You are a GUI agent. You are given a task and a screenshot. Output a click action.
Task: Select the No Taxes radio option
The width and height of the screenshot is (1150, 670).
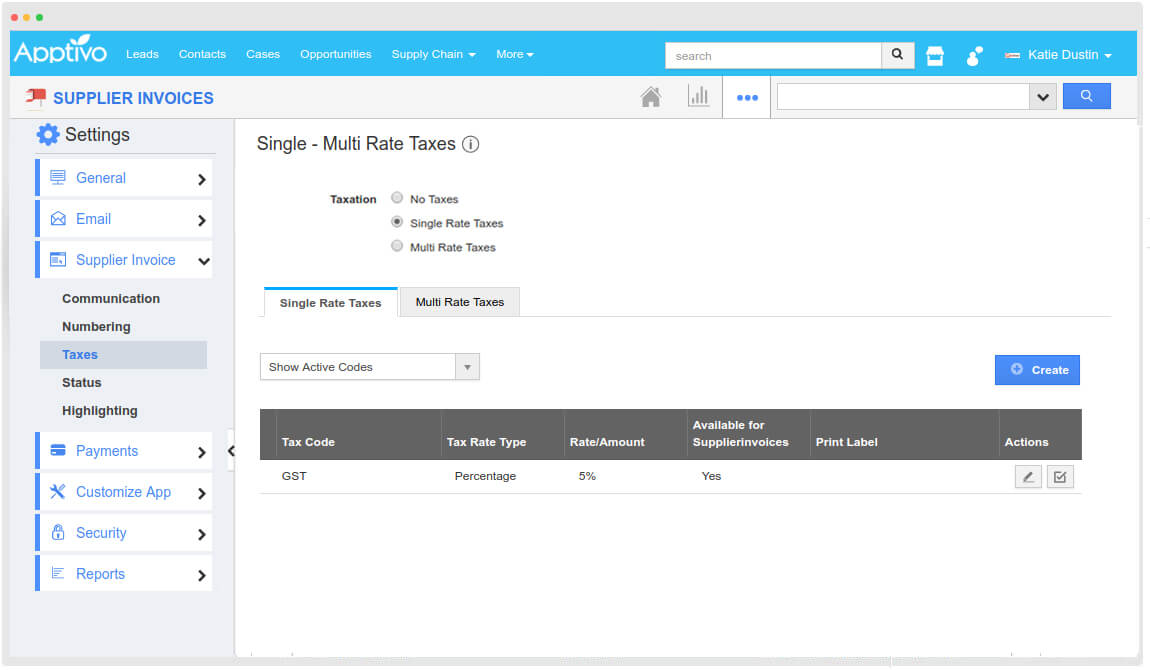[397, 198]
